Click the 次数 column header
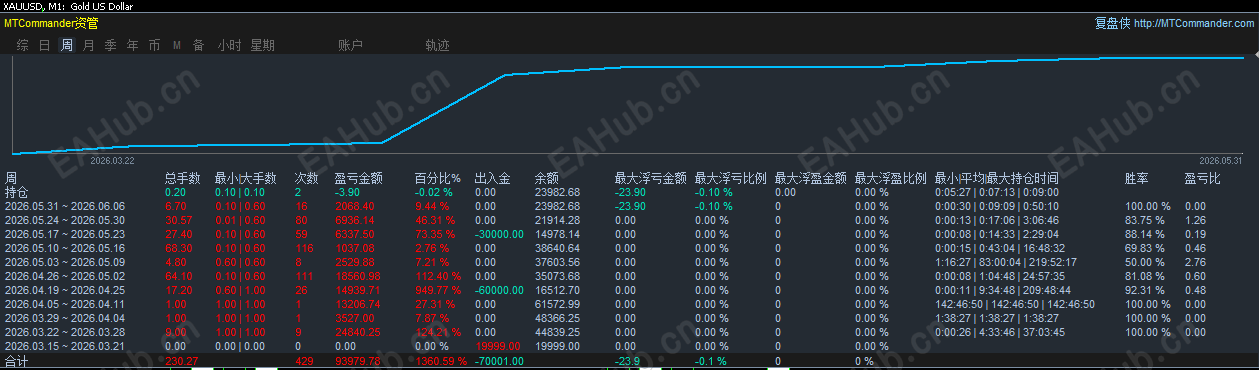 307,178
